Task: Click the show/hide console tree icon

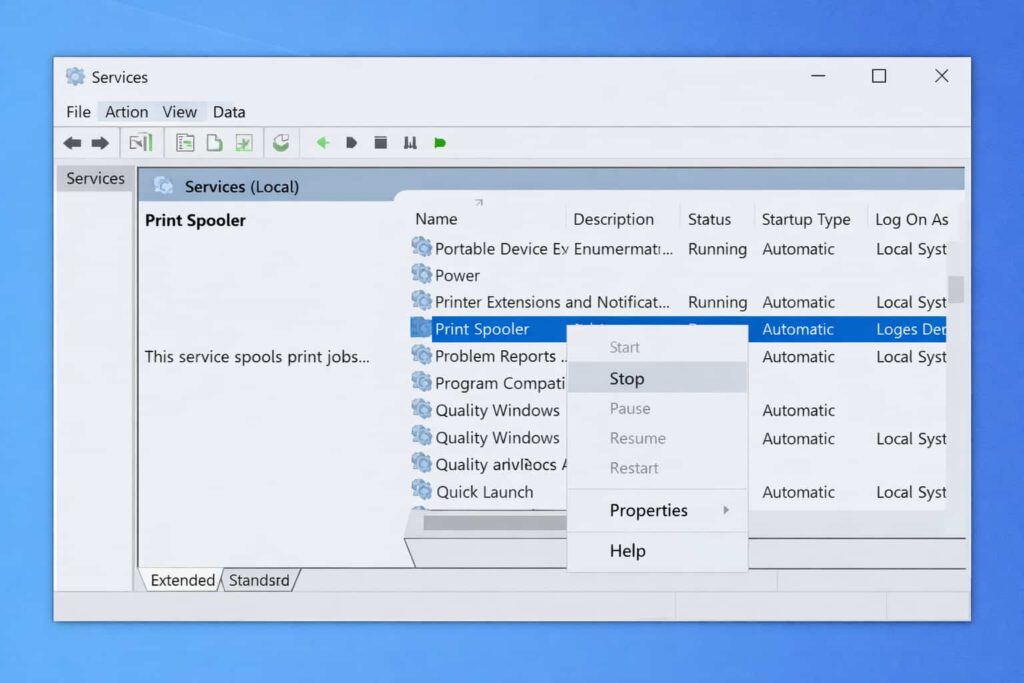Action: pos(141,143)
